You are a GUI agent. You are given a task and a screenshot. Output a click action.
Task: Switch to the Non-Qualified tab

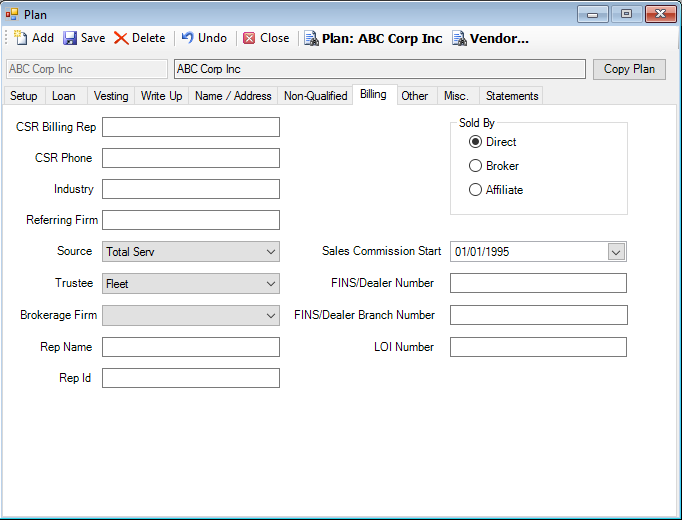pyautogui.click(x=315, y=96)
